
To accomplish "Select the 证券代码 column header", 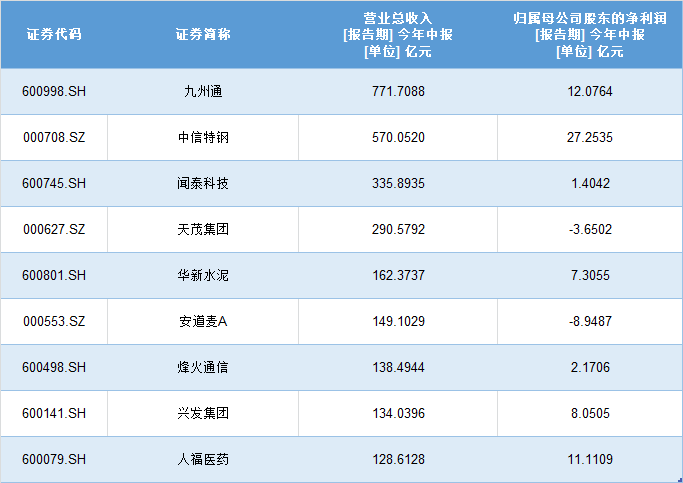I will tap(54, 34).
